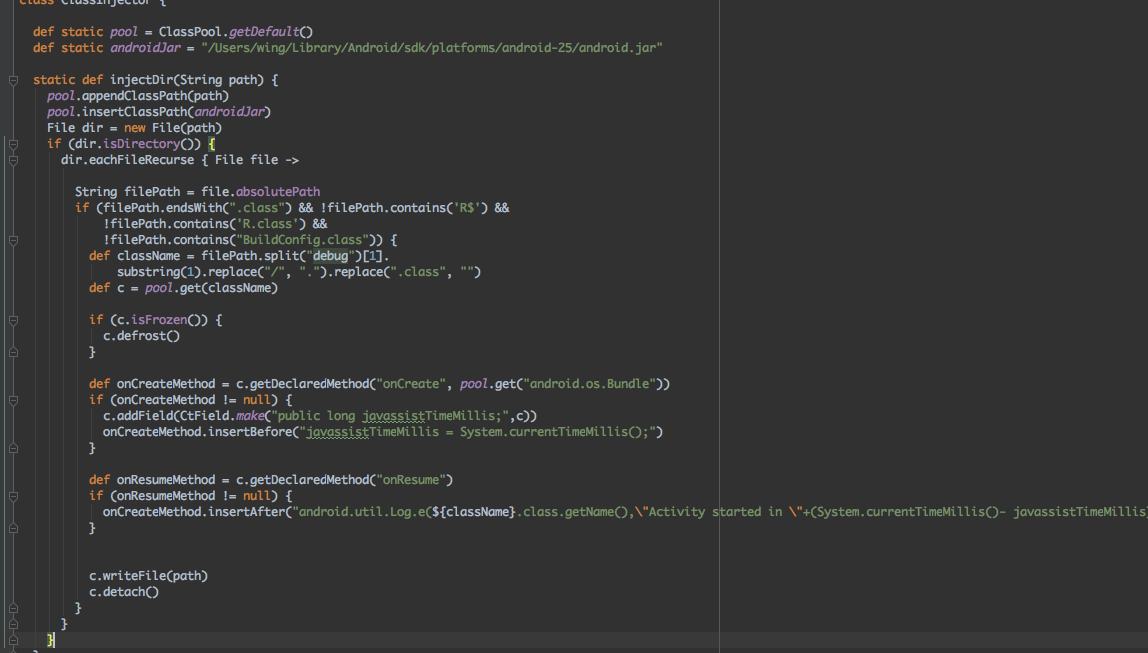Click fold end marker below the insertAfter line

(13, 528)
